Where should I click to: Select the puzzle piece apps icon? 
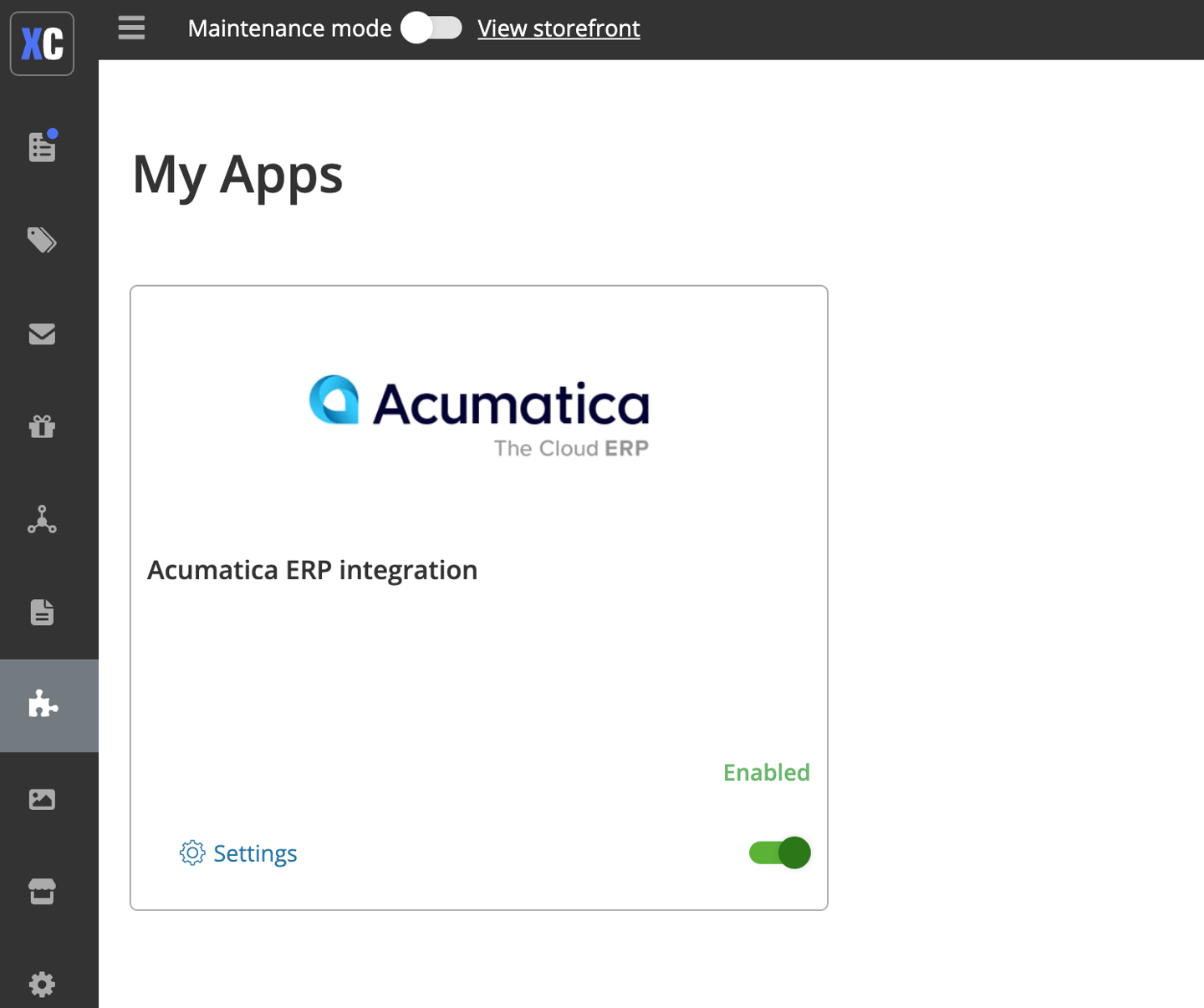43,705
